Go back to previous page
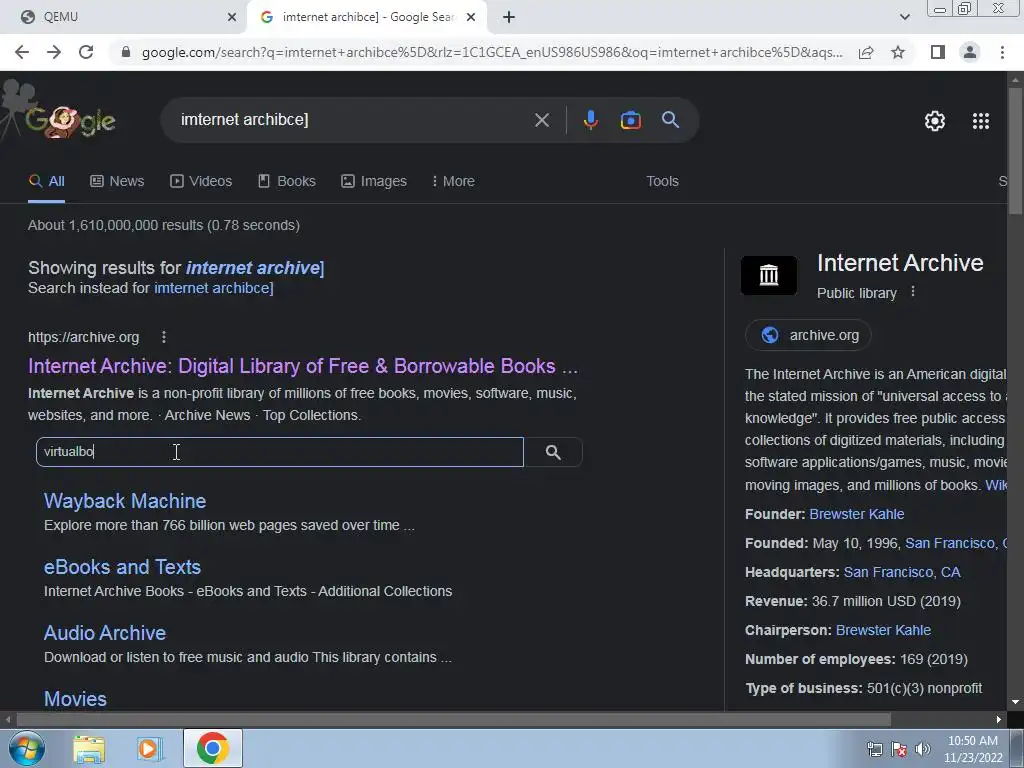Screen dimensions: 1024x768 tap(22, 52)
